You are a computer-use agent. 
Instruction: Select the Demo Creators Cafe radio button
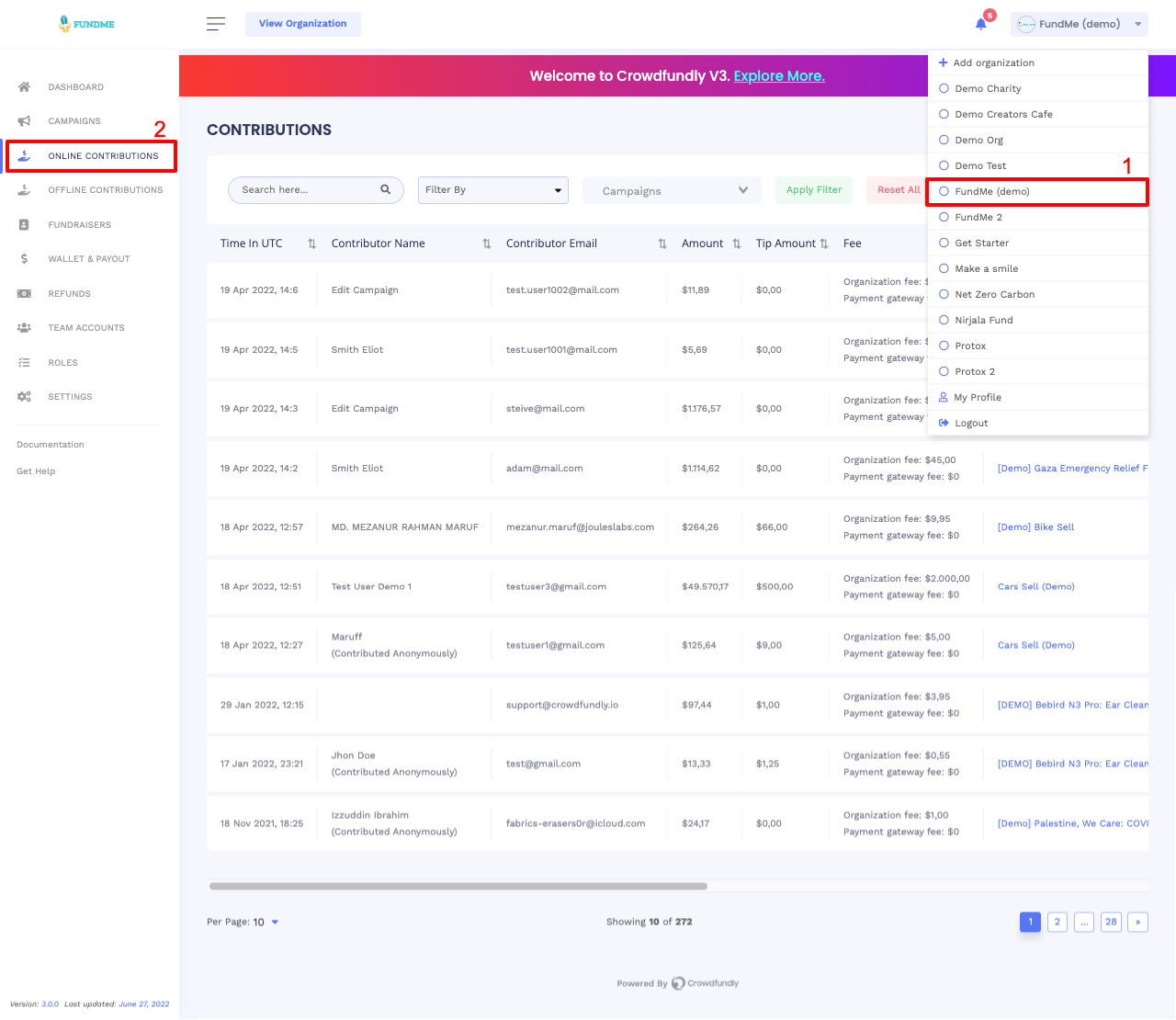coord(944,114)
